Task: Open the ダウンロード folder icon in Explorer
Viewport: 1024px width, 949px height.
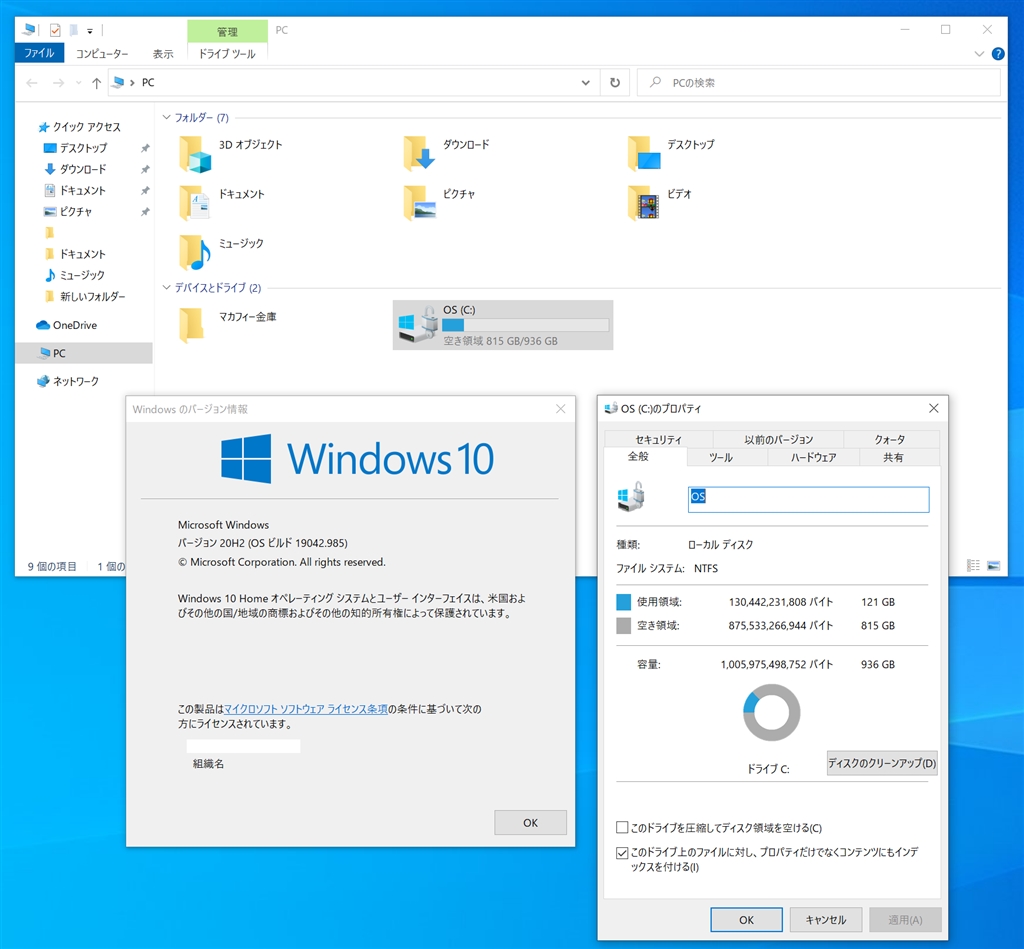Action: 419,153
